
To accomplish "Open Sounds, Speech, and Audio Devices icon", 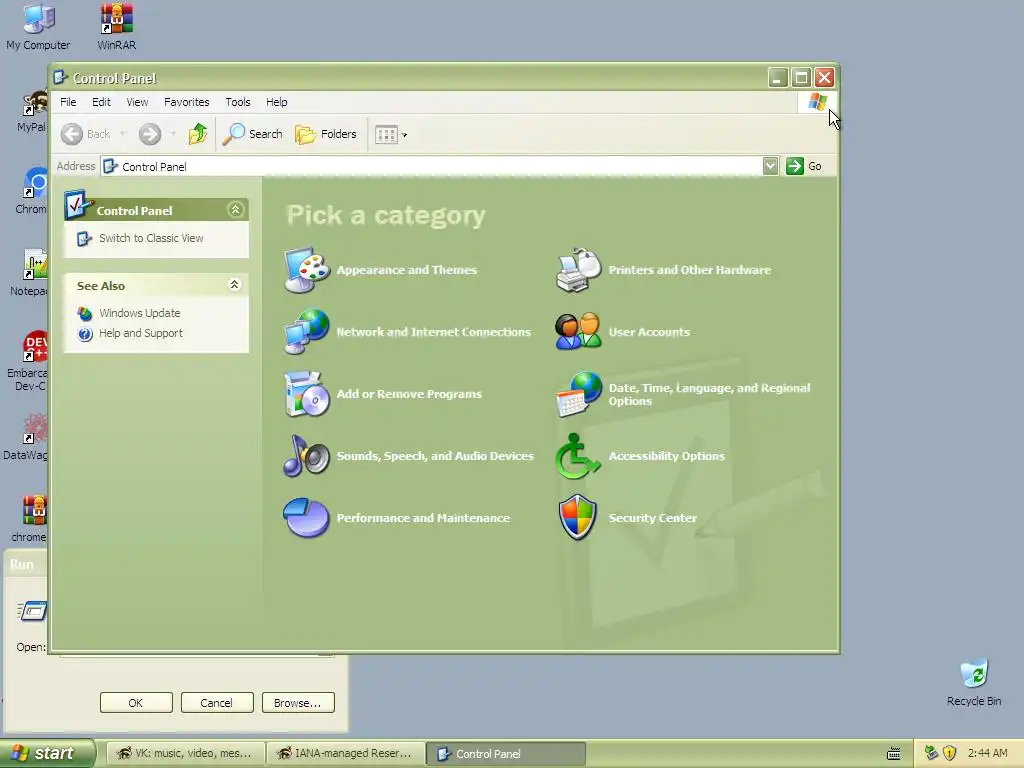I will tap(306, 456).
